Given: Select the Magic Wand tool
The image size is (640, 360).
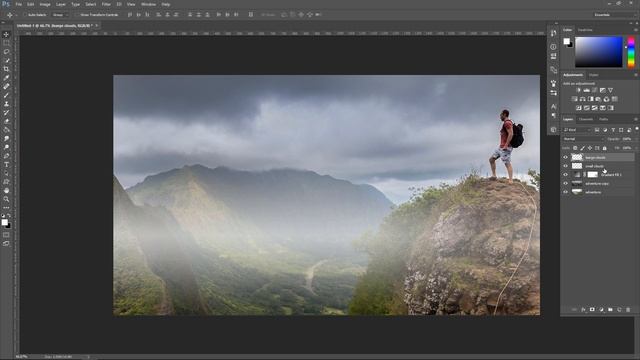Looking at the screenshot, I should 6,60.
